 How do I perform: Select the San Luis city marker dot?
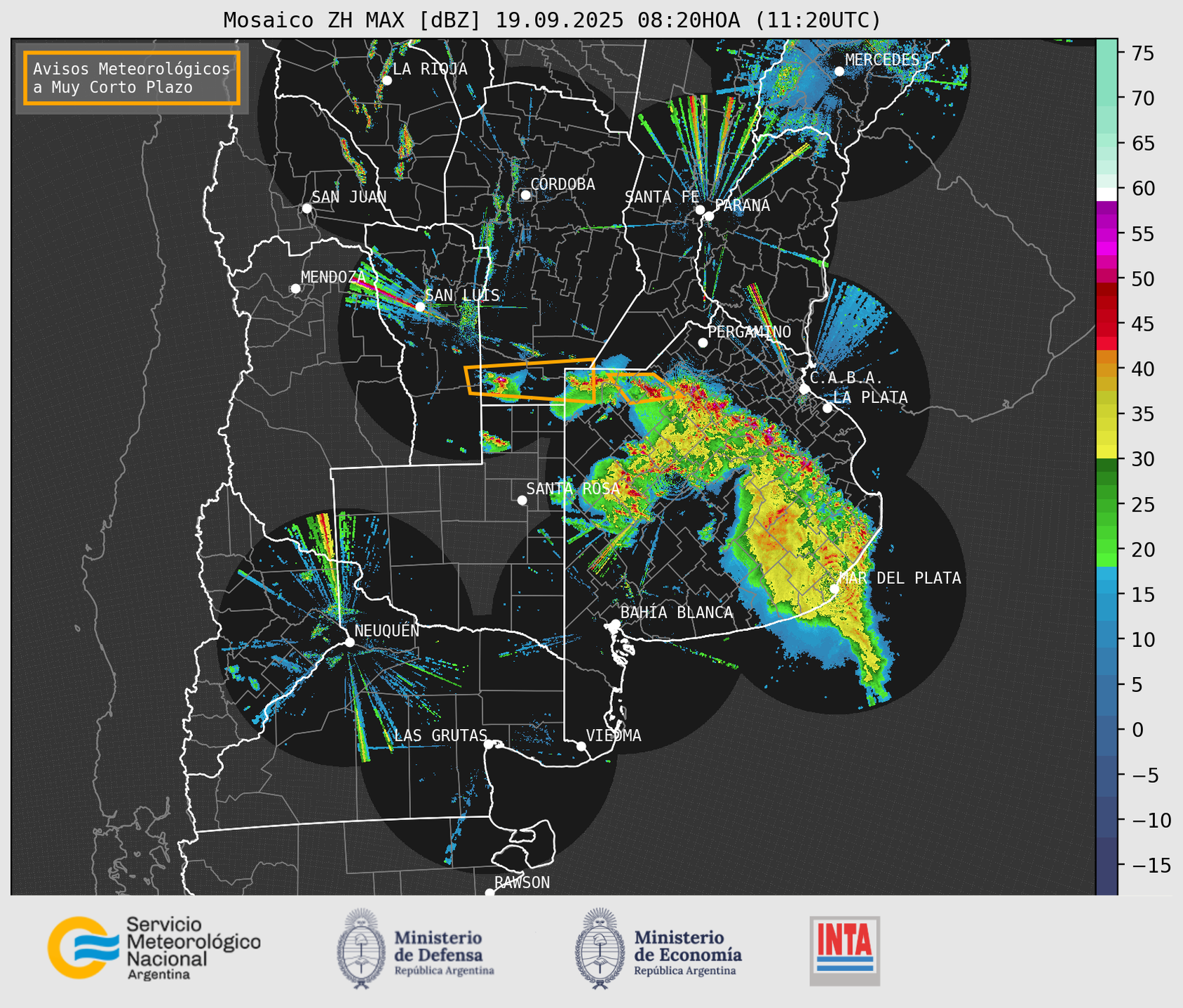coord(419,306)
